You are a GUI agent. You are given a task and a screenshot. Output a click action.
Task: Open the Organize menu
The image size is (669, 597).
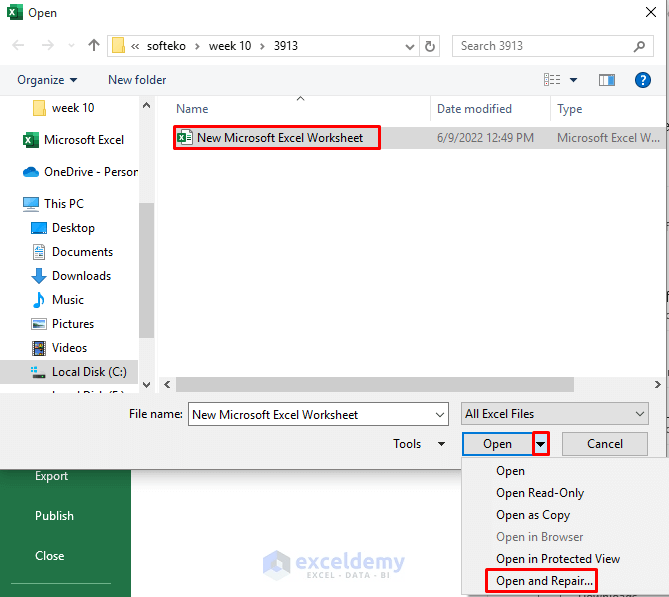[47, 80]
